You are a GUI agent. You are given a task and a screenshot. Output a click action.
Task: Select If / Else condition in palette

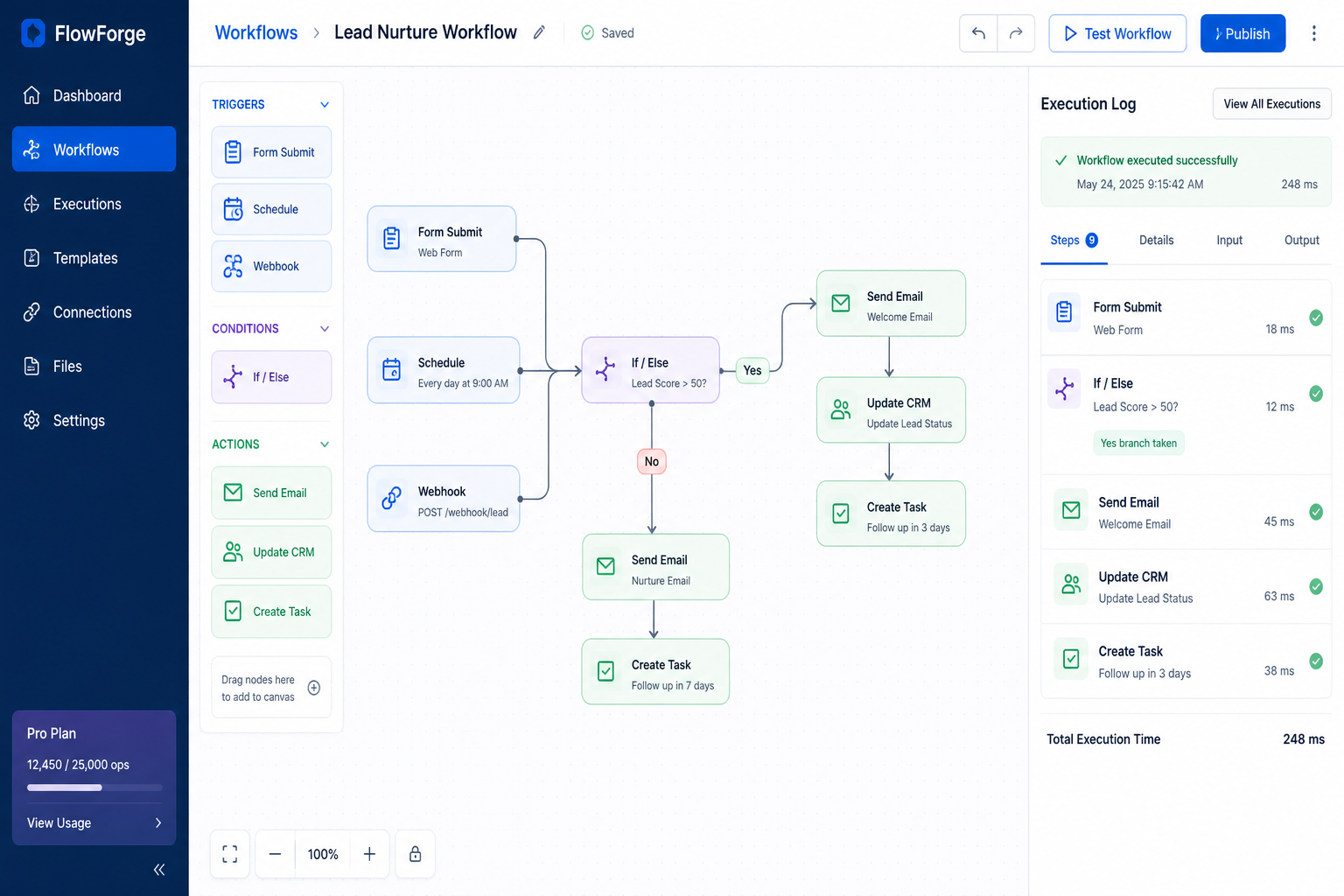coord(271,377)
